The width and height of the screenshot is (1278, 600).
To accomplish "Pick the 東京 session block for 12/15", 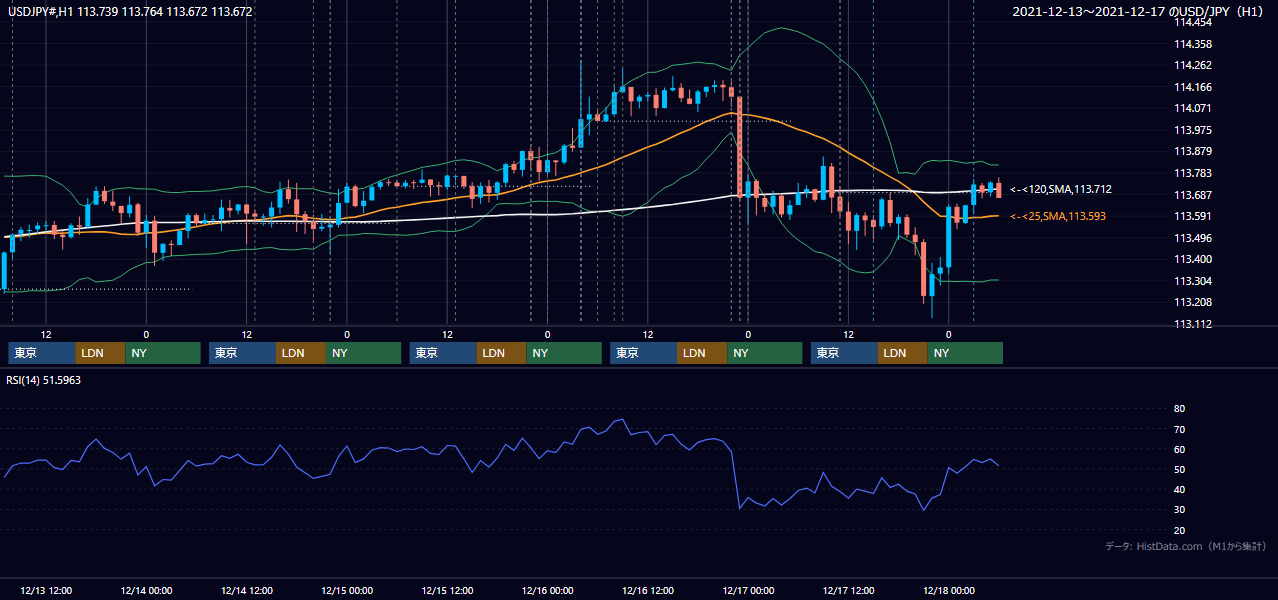I will [443, 353].
